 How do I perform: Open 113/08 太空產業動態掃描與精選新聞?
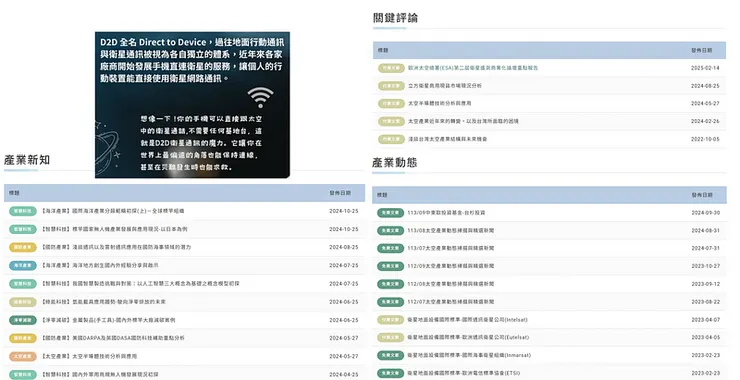click(451, 231)
